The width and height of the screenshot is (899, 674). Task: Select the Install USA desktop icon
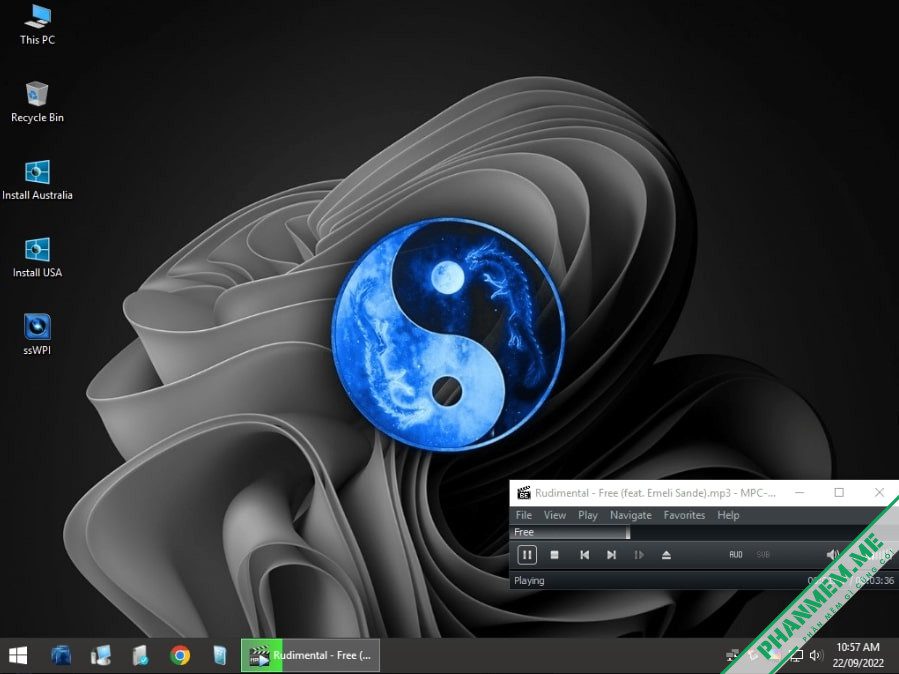(37, 258)
